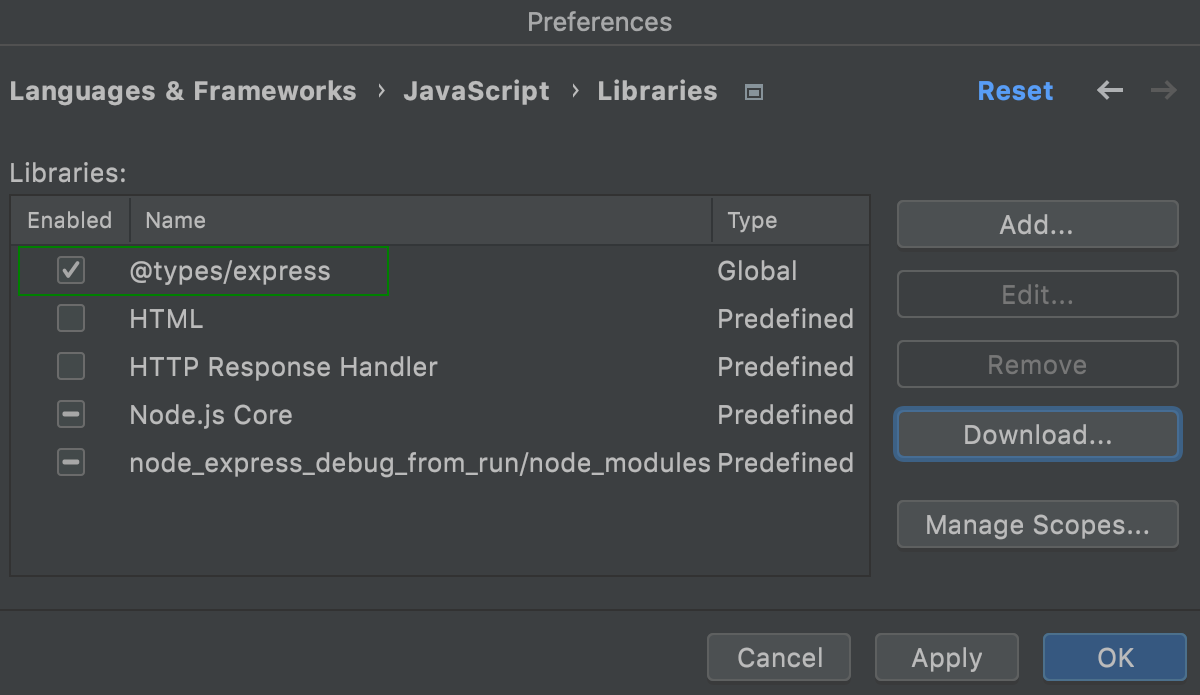Viewport: 1200px width, 695px height.
Task: Toggle the node_express_debug_from_run/node_modules checkbox
Action: (70, 462)
